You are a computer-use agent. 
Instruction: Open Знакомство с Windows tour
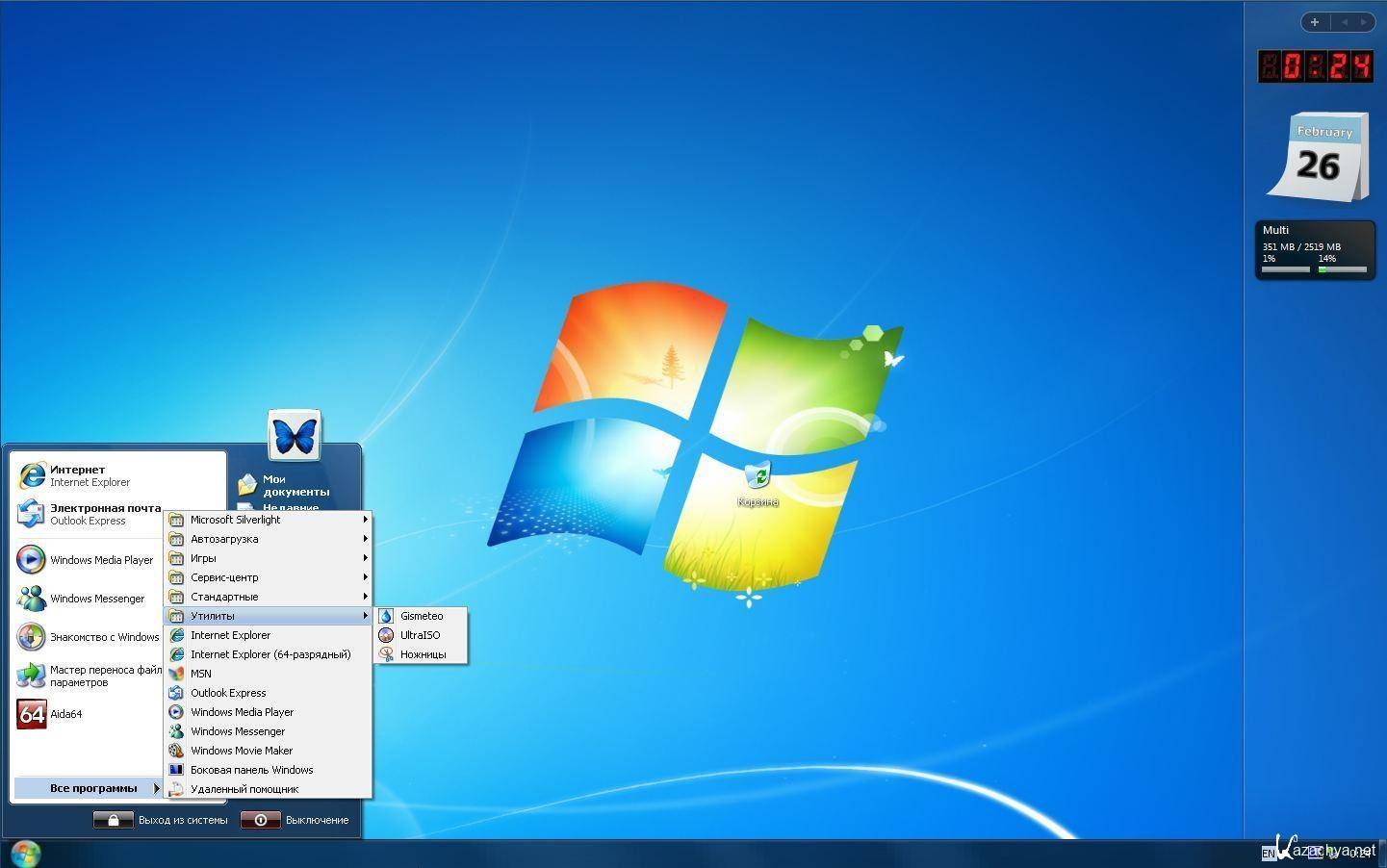pyautogui.click(x=89, y=637)
